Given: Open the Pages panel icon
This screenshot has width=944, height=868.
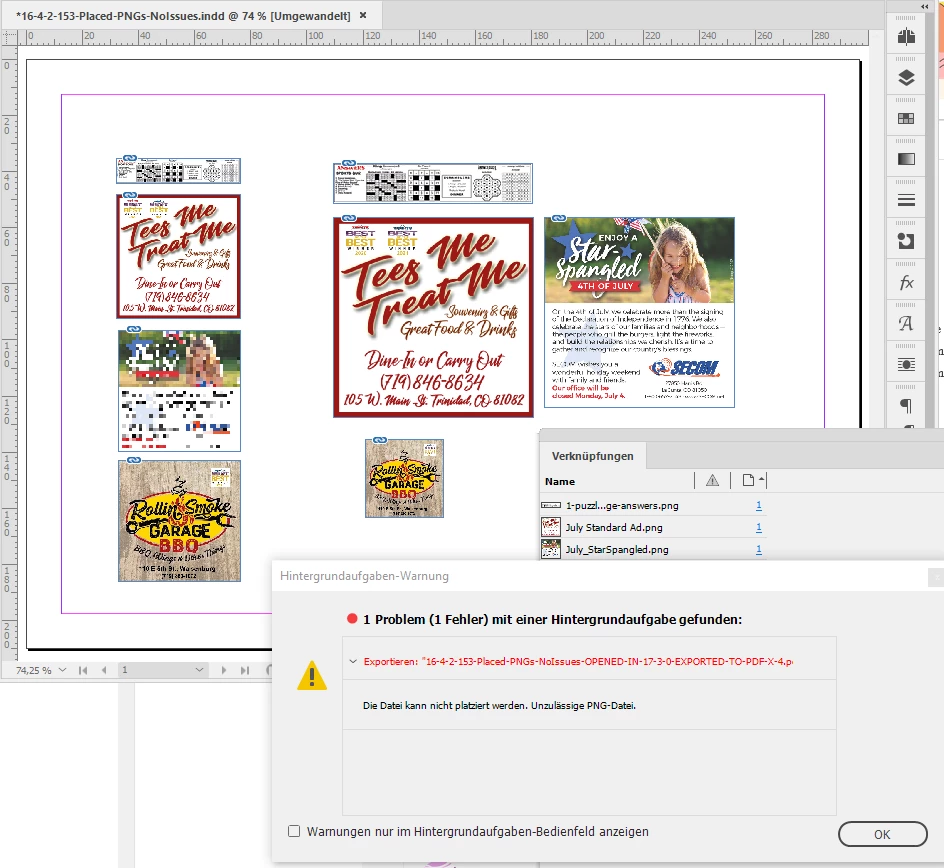Looking at the screenshot, I should tap(906, 37).
